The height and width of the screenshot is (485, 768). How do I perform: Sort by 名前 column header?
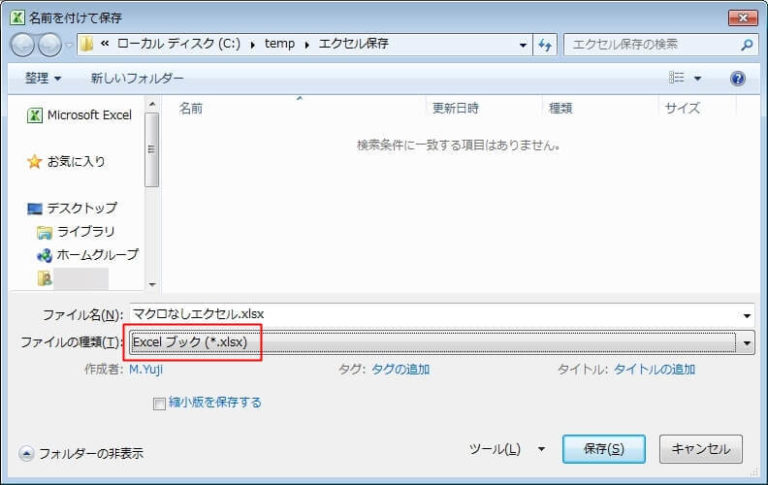[x=191, y=108]
